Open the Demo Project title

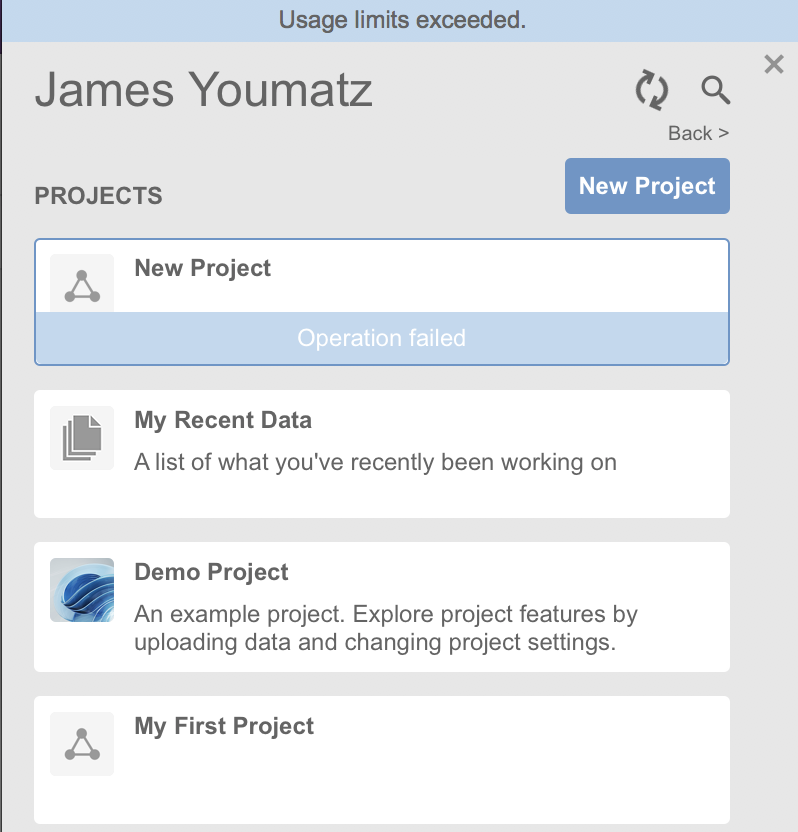click(x=211, y=572)
